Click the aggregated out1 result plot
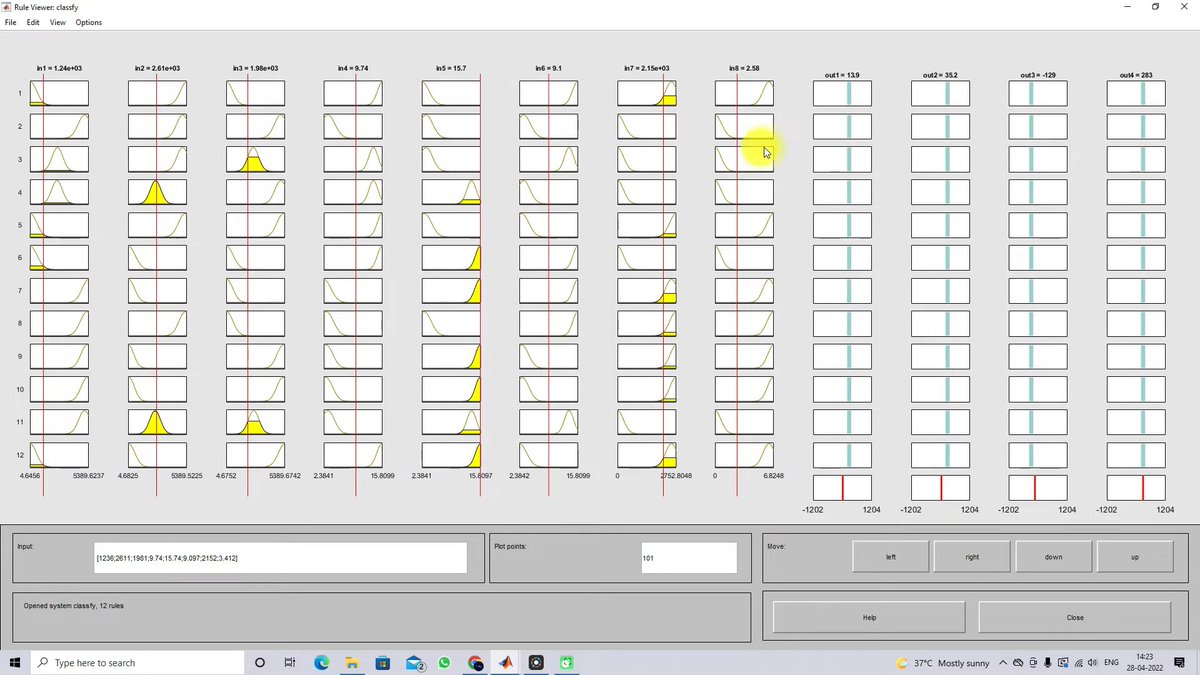The width and height of the screenshot is (1200, 675). (x=842, y=488)
